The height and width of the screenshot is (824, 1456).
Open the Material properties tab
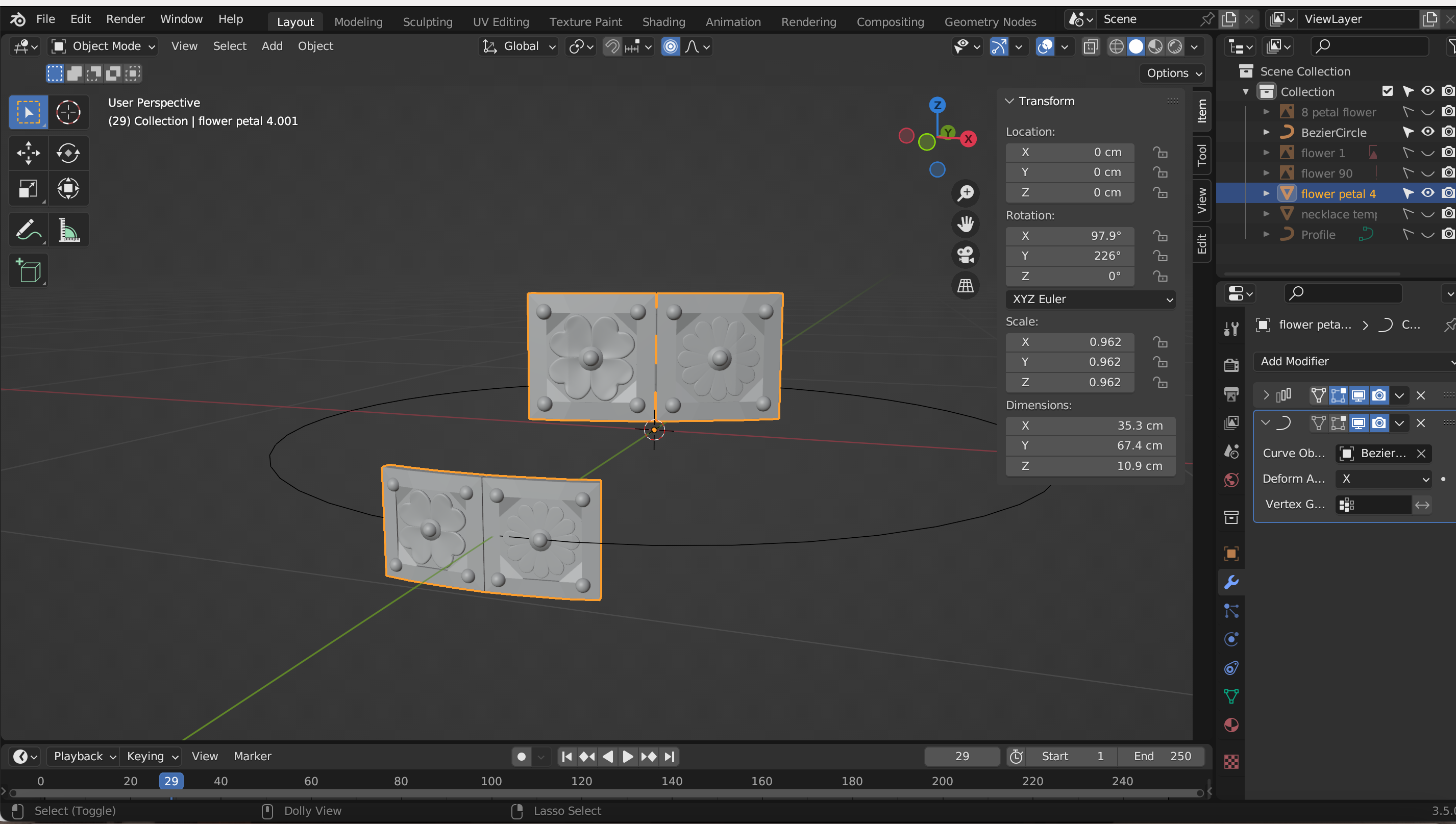[x=1231, y=725]
